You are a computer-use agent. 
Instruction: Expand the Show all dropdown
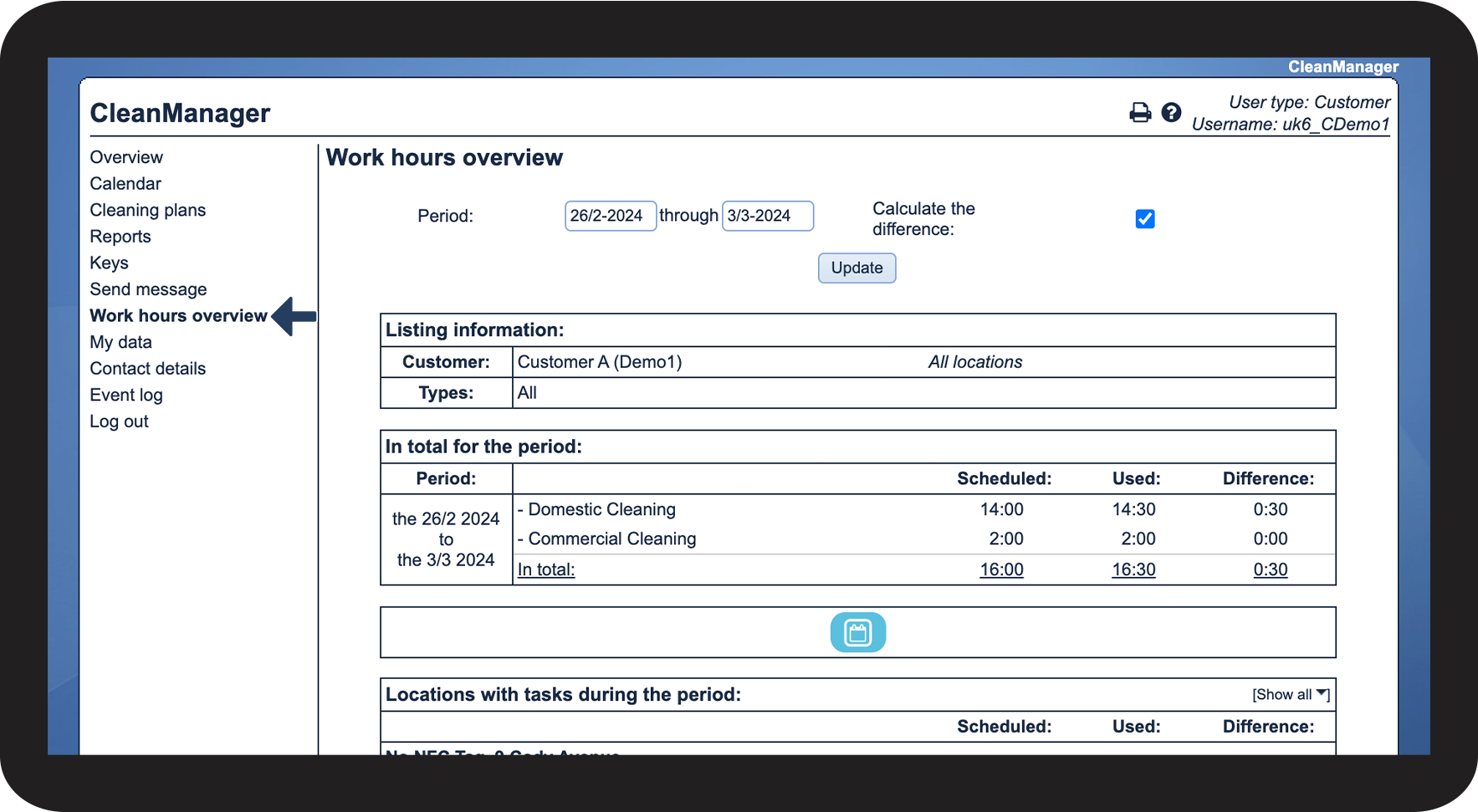tap(1290, 695)
